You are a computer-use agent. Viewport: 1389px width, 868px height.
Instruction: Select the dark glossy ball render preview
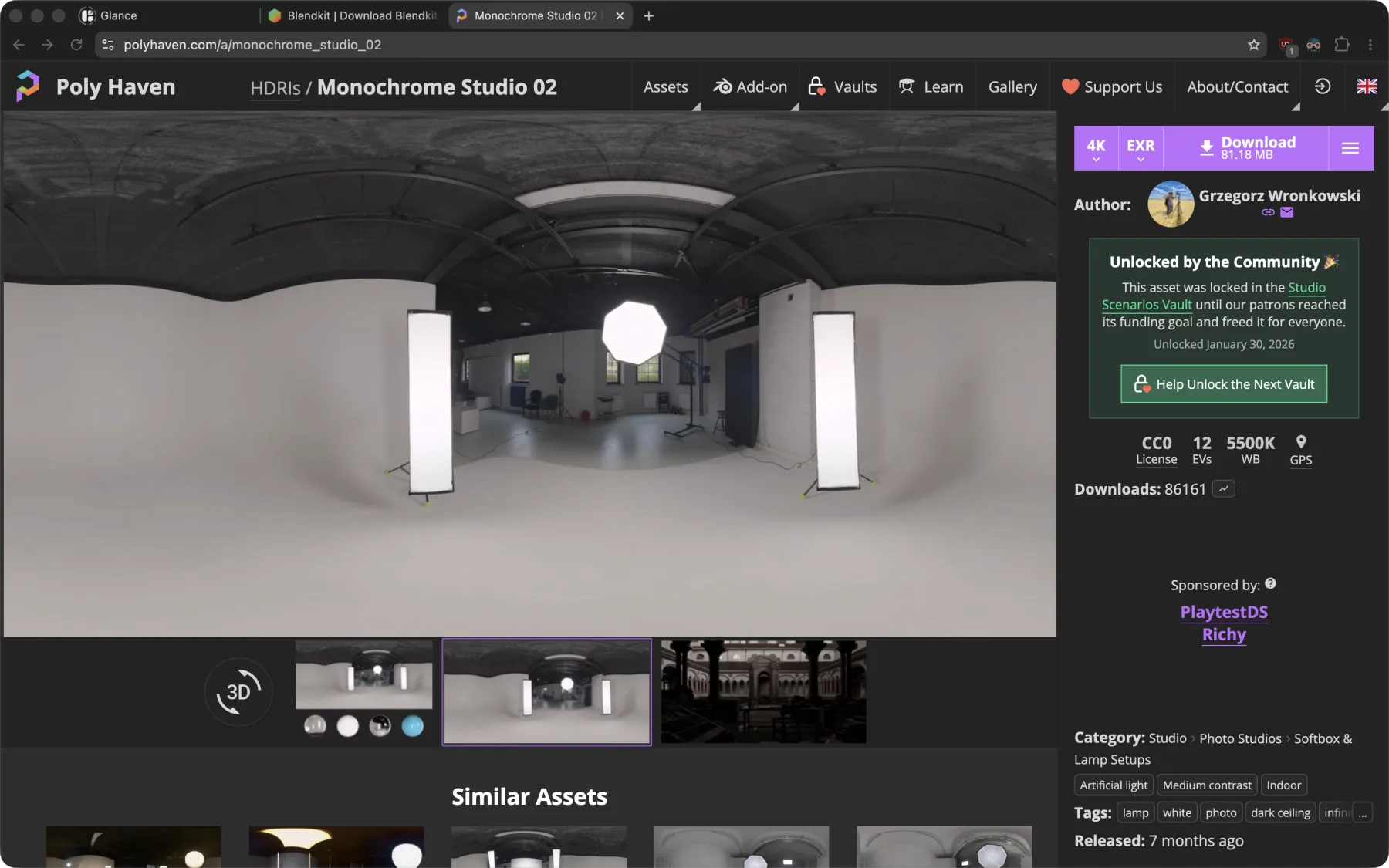coord(380,726)
